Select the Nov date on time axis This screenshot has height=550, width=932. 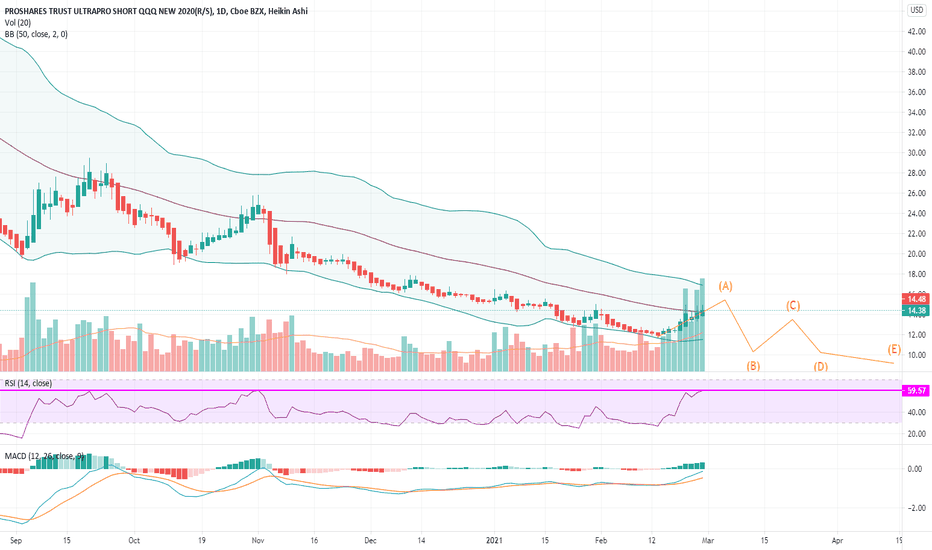point(257,540)
